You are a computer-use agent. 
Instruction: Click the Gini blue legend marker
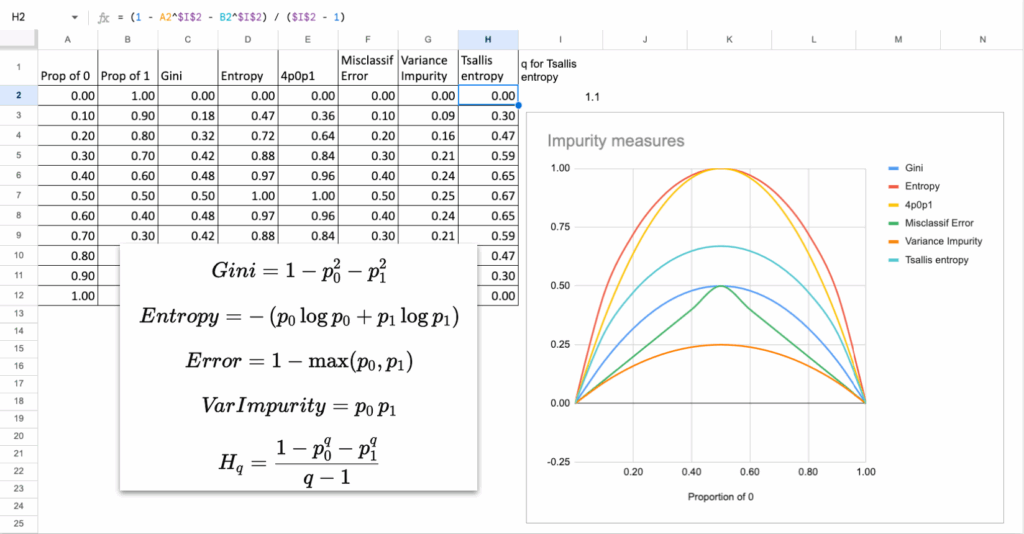coord(892,168)
